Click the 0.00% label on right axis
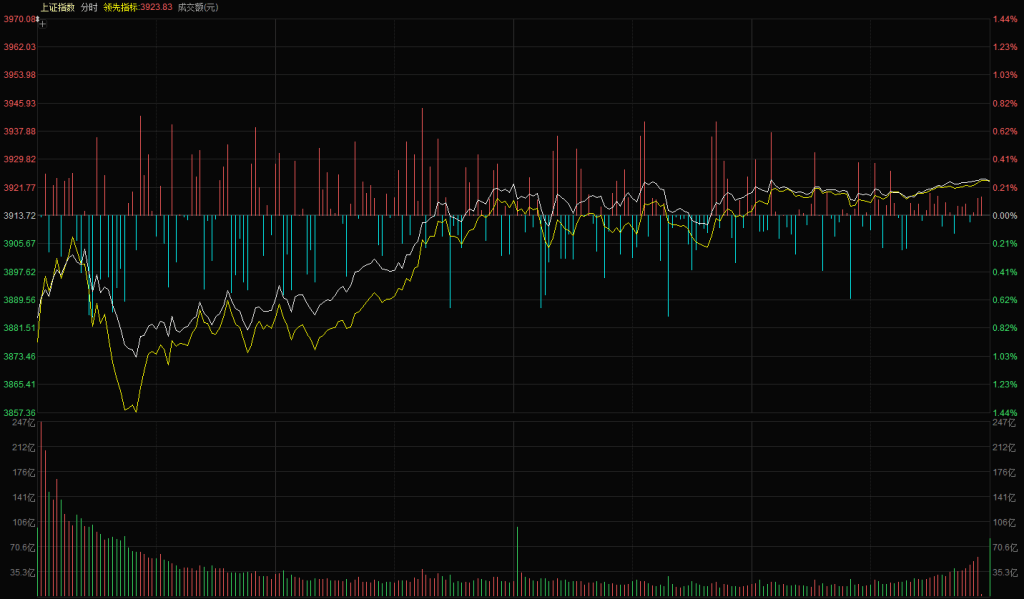Image resolution: width=1024 pixels, height=599 pixels. [x=1004, y=215]
